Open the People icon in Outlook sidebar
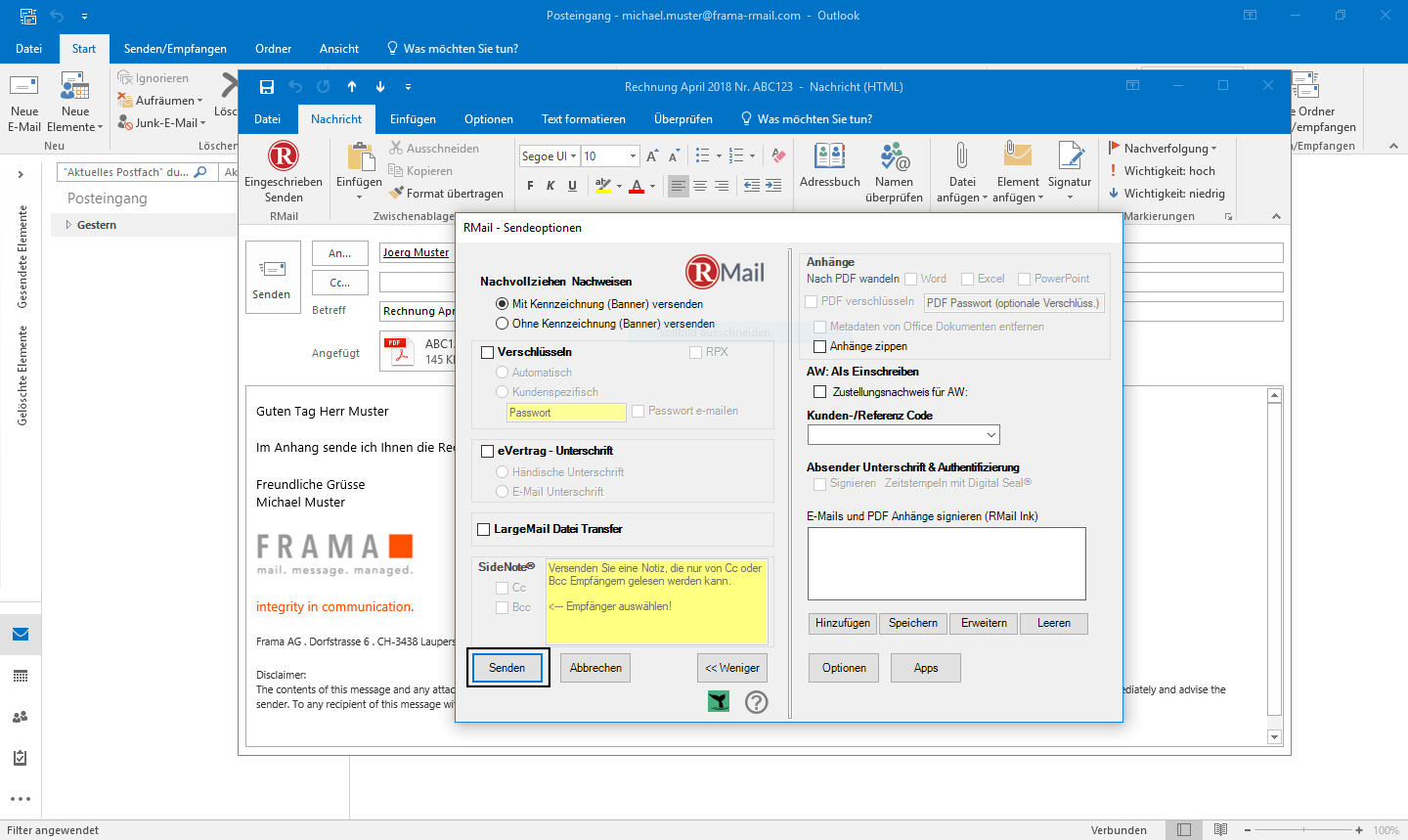 click(21, 717)
